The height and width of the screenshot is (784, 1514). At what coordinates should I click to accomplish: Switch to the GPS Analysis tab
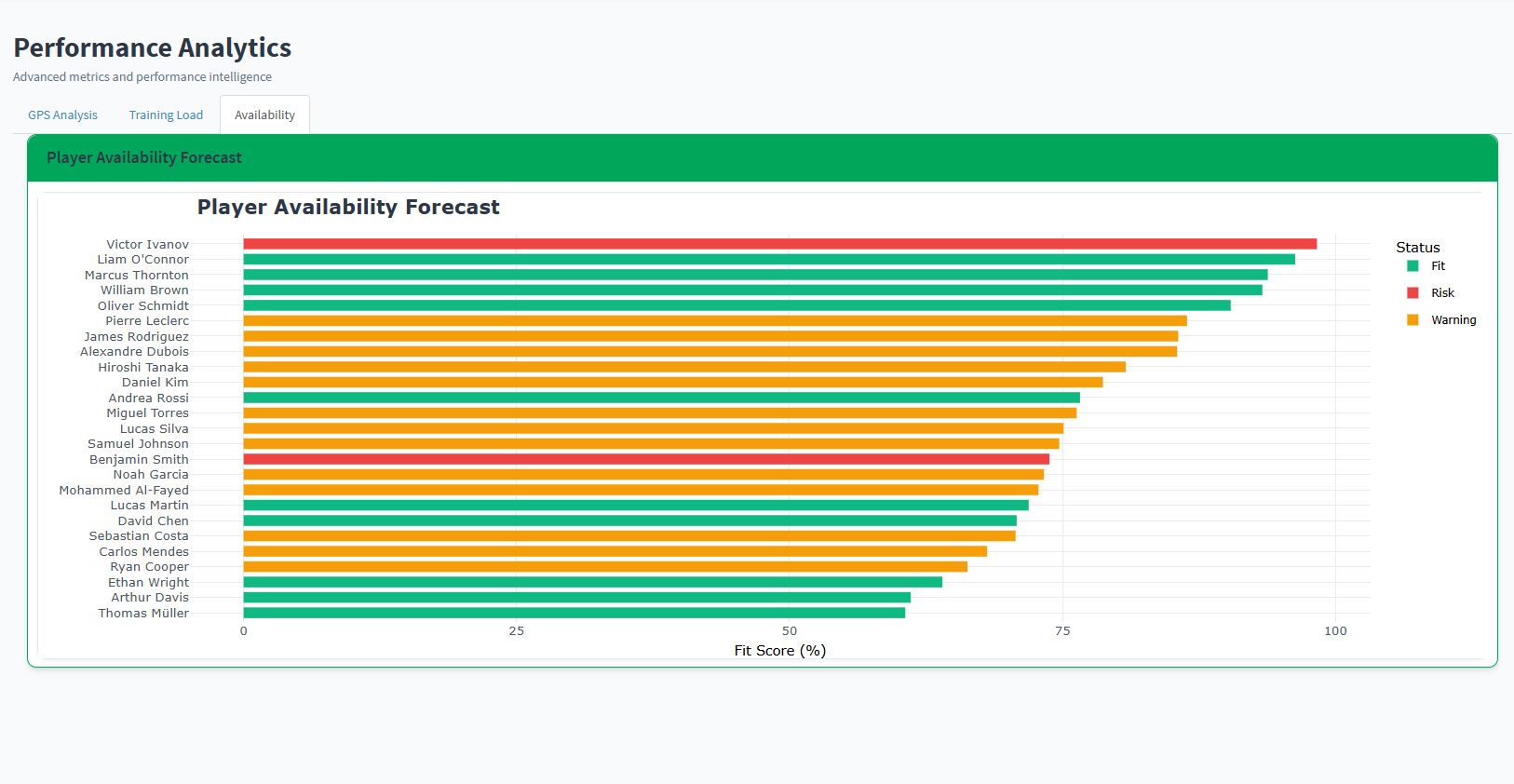62,115
